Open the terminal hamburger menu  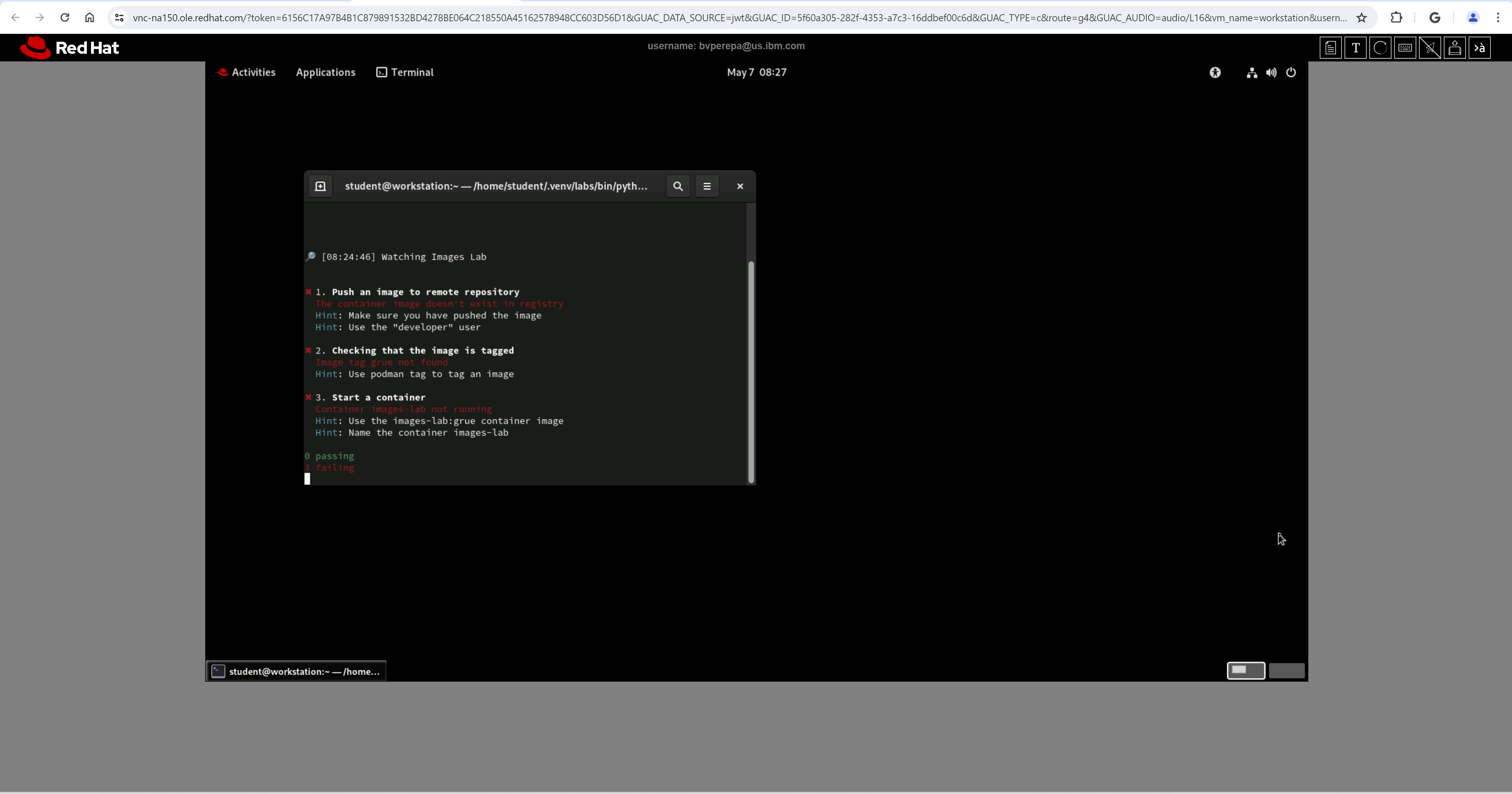click(707, 186)
